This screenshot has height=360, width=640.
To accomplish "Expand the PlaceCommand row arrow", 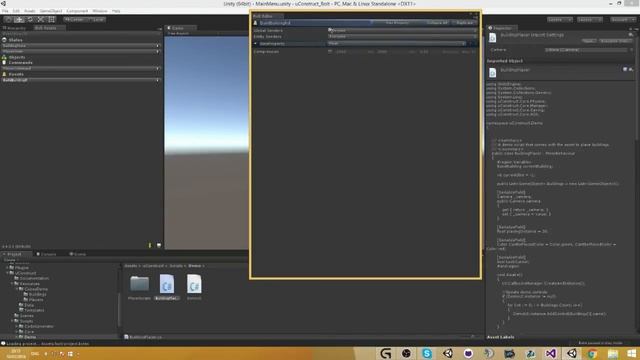I will tap(158, 68).
